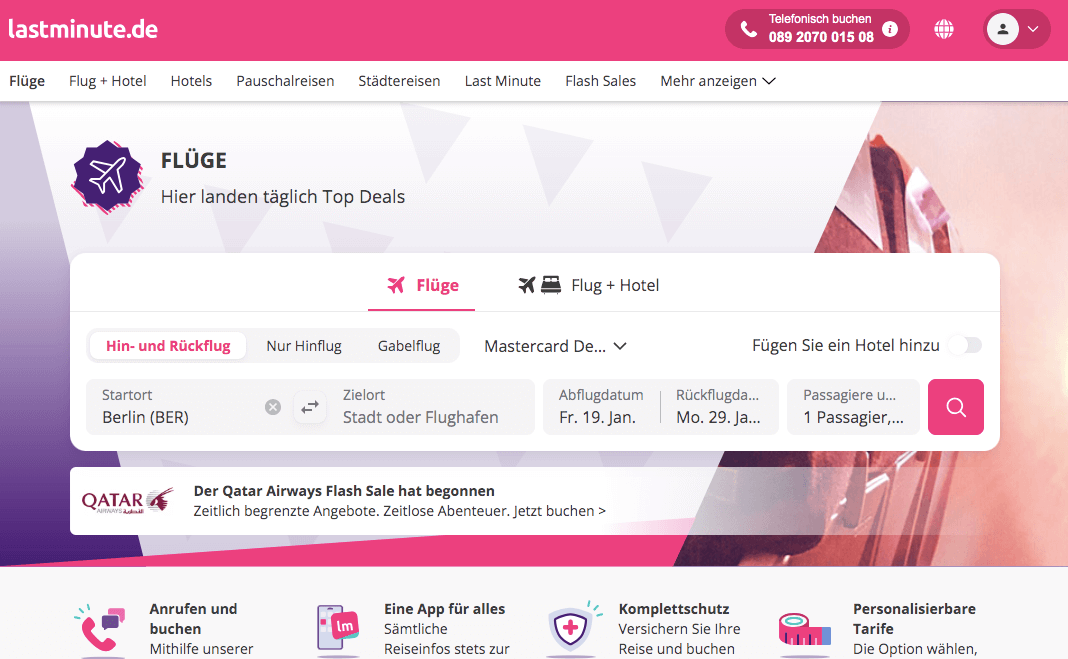Viewport: 1068px width, 659px height.
Task: Clear the Startort Berlin entry
Action: [272, 407]
